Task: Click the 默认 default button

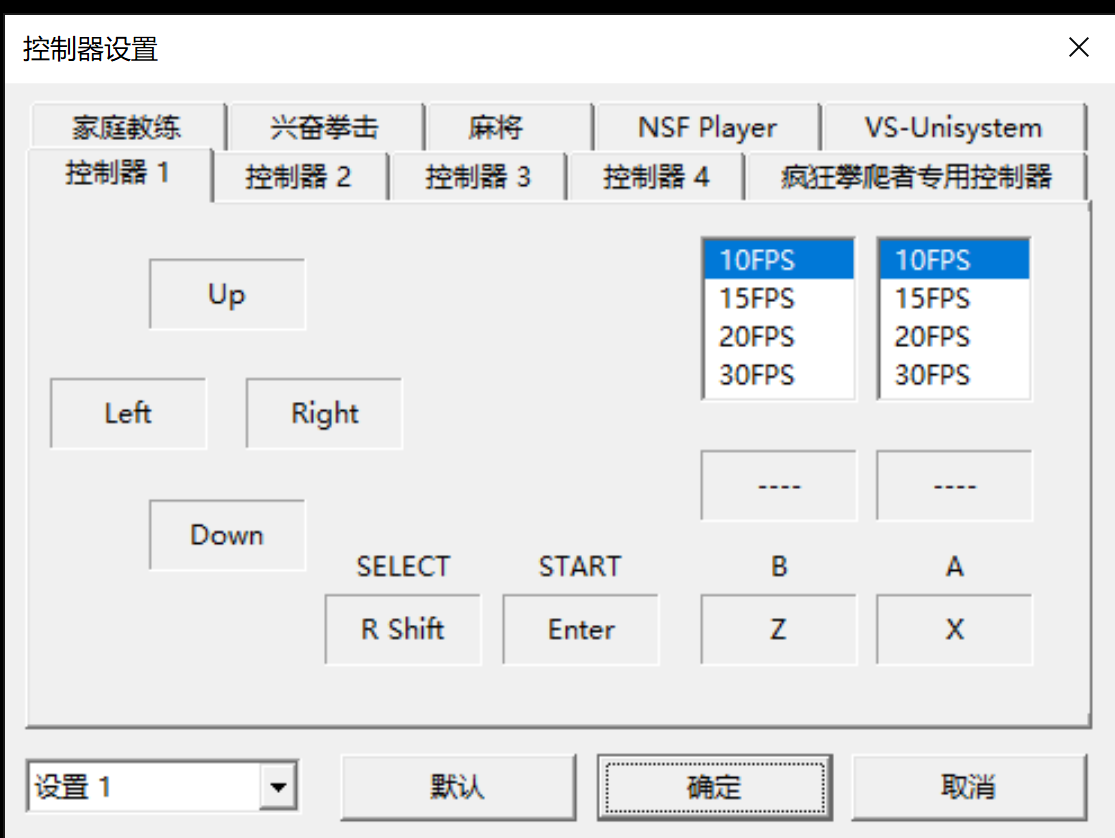Action: point(458,787)
